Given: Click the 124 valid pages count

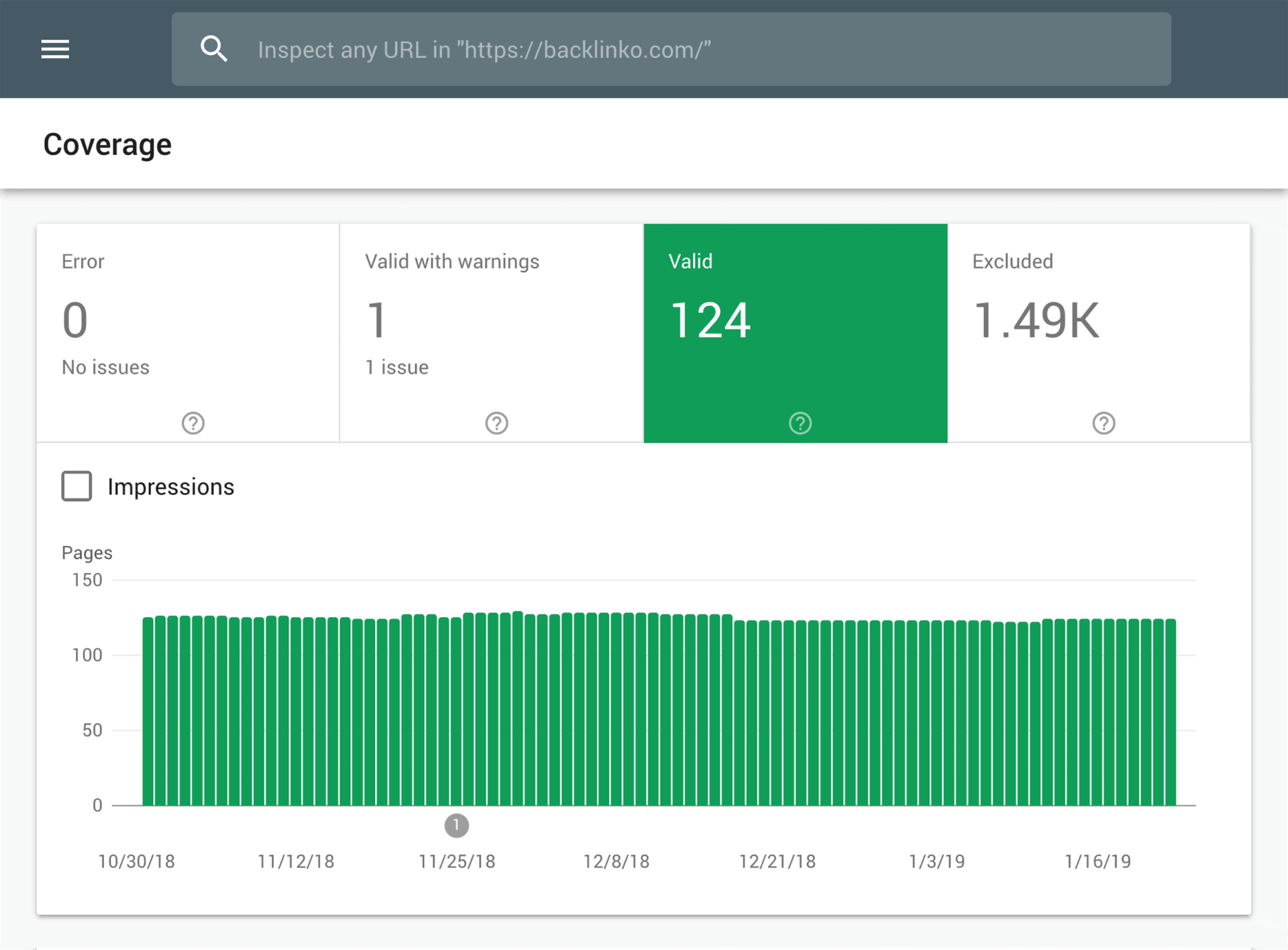Looking at the screenshot, I should pyautogui.click(x=710, y=320).
